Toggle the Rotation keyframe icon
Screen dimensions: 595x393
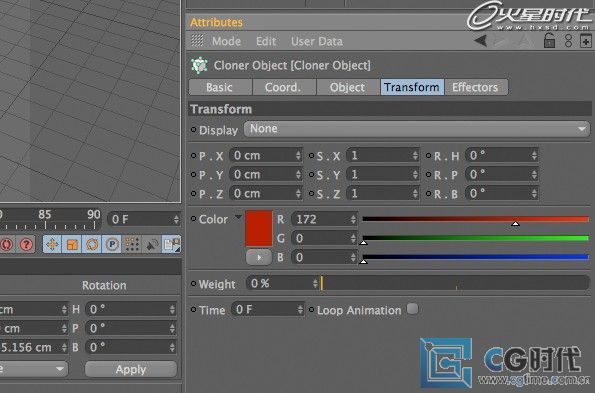pos(92,244)
